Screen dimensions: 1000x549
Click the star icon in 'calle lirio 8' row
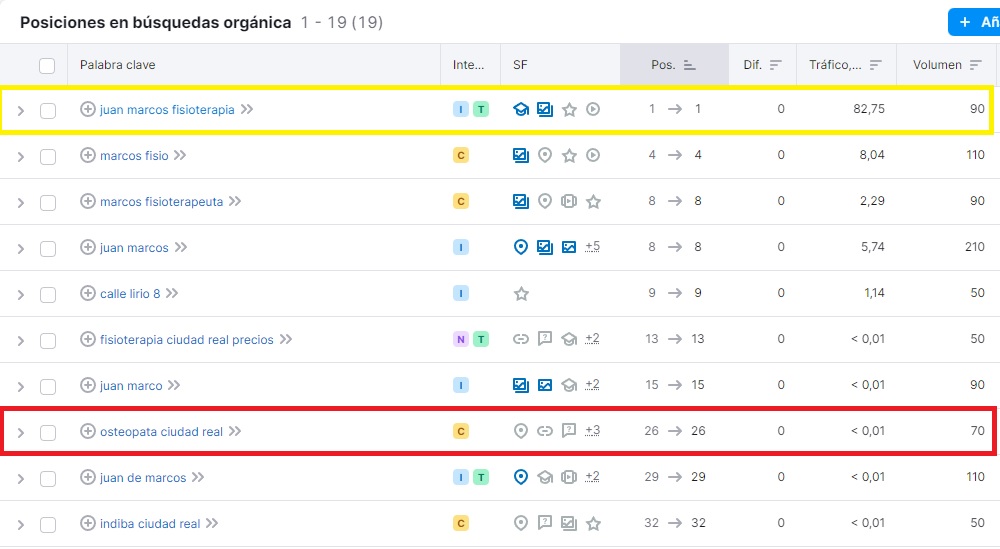point(521,294)
